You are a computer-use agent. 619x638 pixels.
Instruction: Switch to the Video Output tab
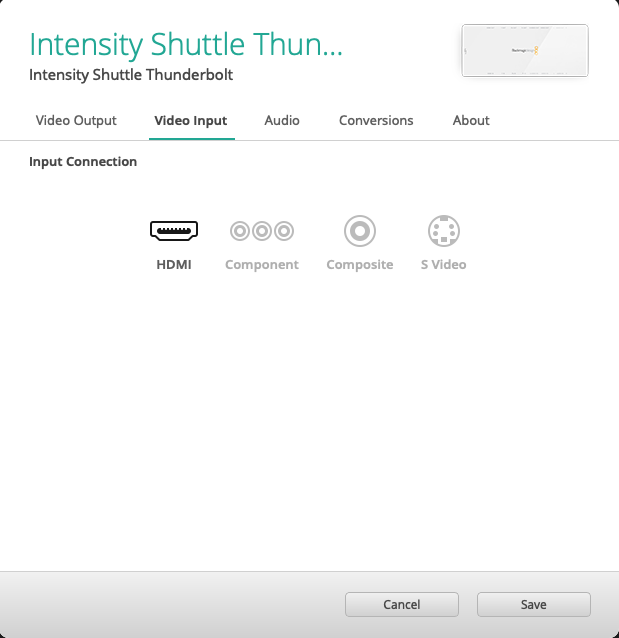pyautogui.click(x=76, y=120)
